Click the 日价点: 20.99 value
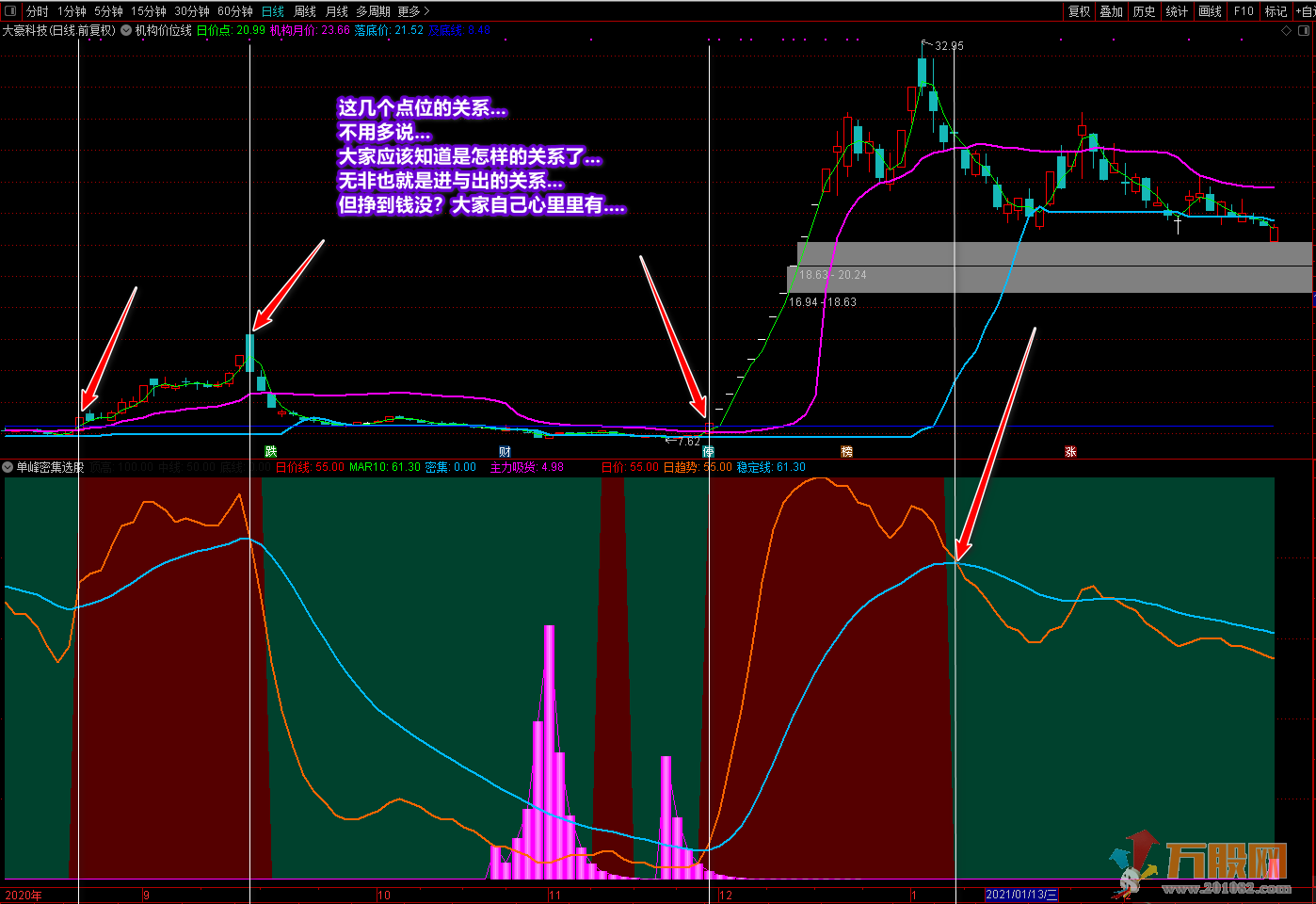Viewport: 1316px width, 904px height. (231, 30)
